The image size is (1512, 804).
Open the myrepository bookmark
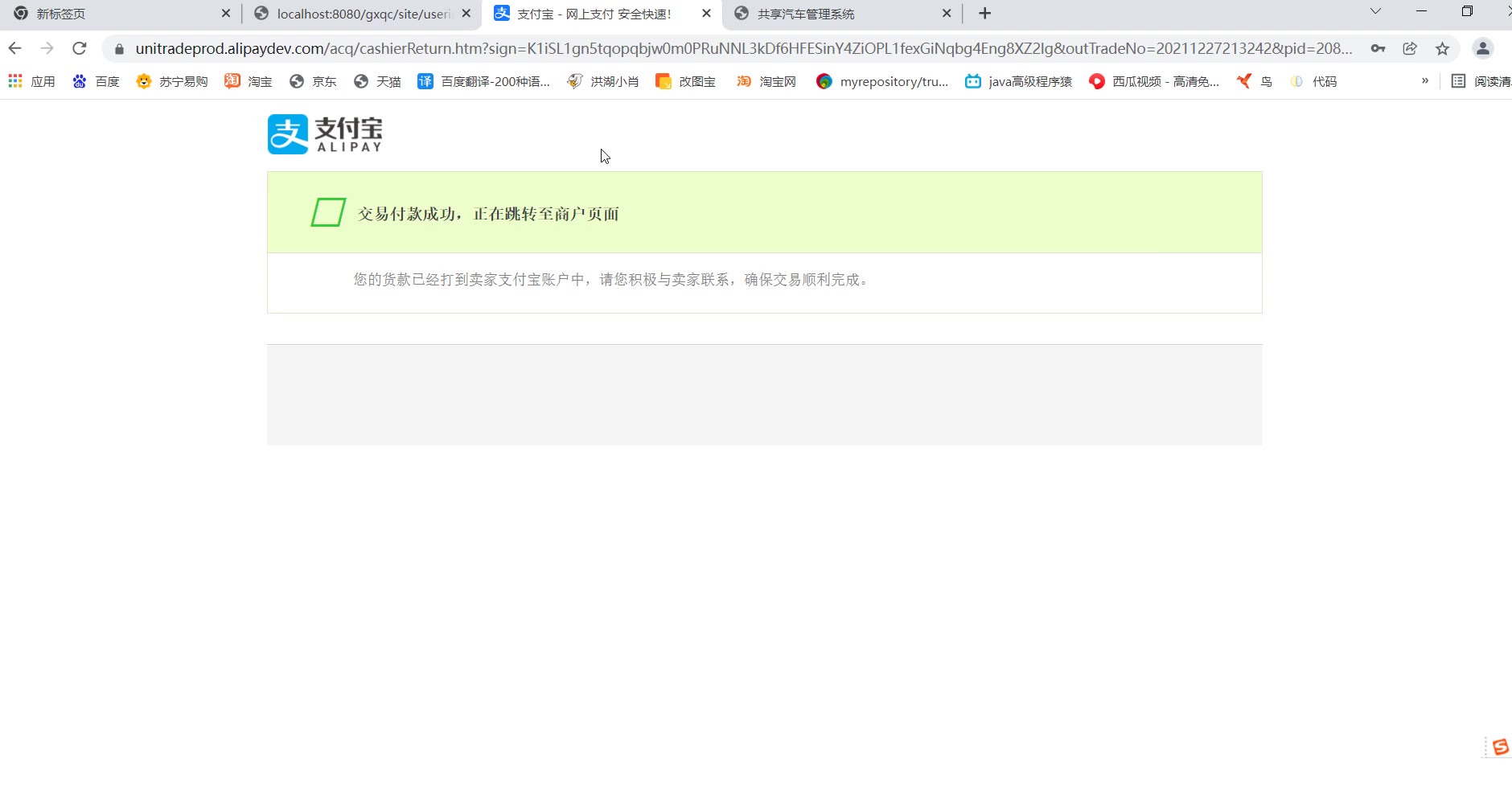(x=882, y=81)
